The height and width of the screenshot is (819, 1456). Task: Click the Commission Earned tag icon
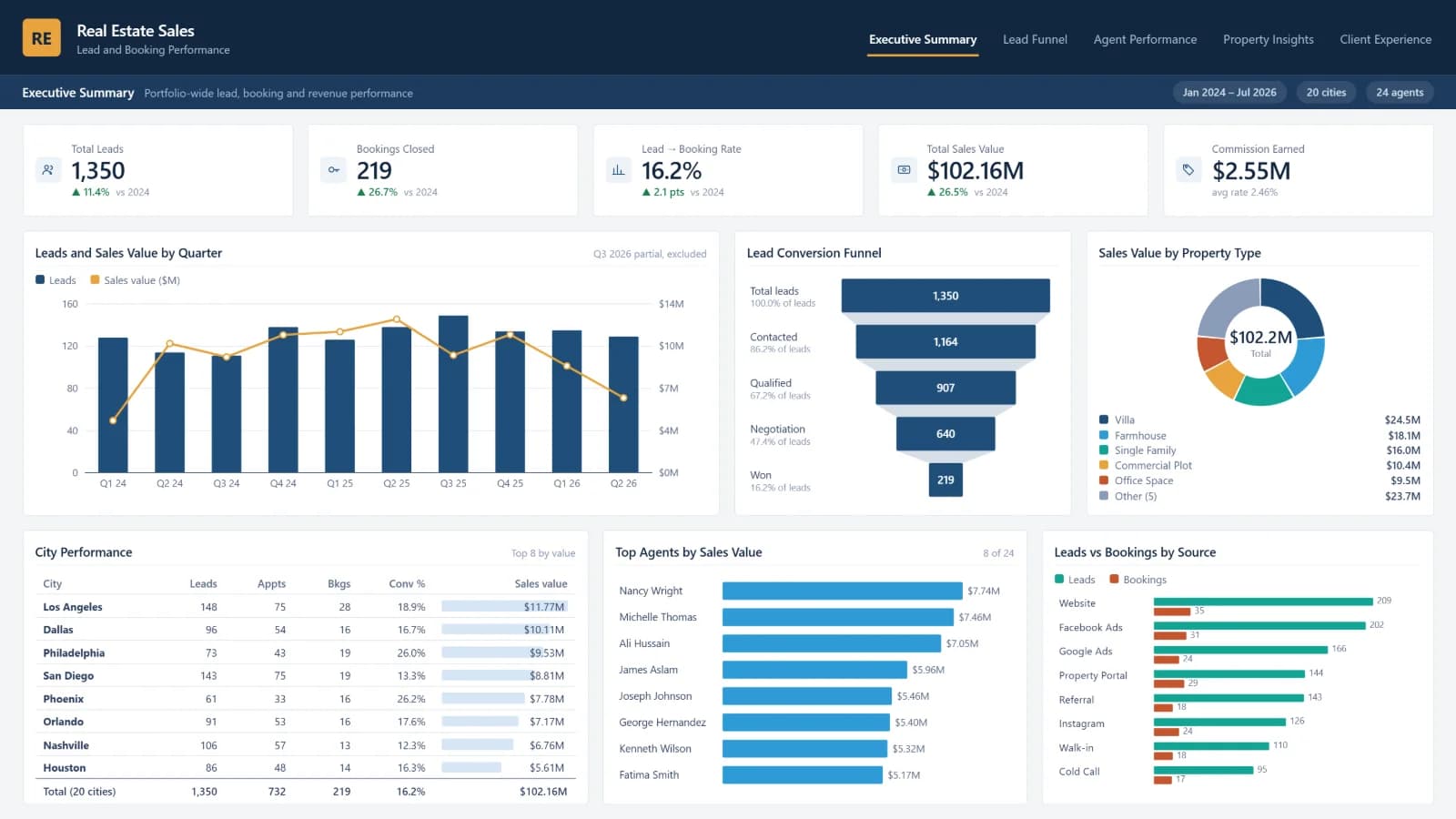(1188, 170)
